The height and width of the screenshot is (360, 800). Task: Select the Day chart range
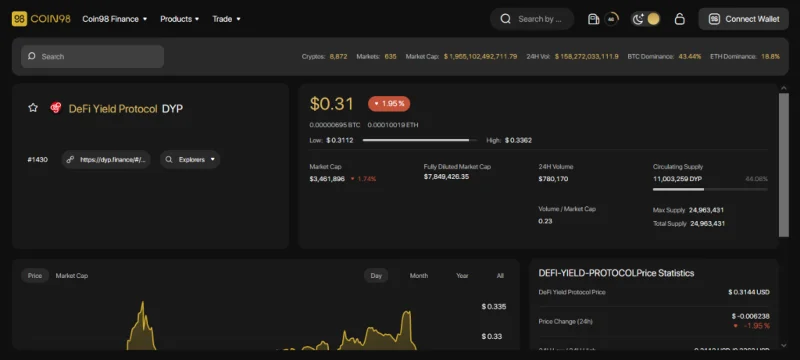(x=376, y=275)
